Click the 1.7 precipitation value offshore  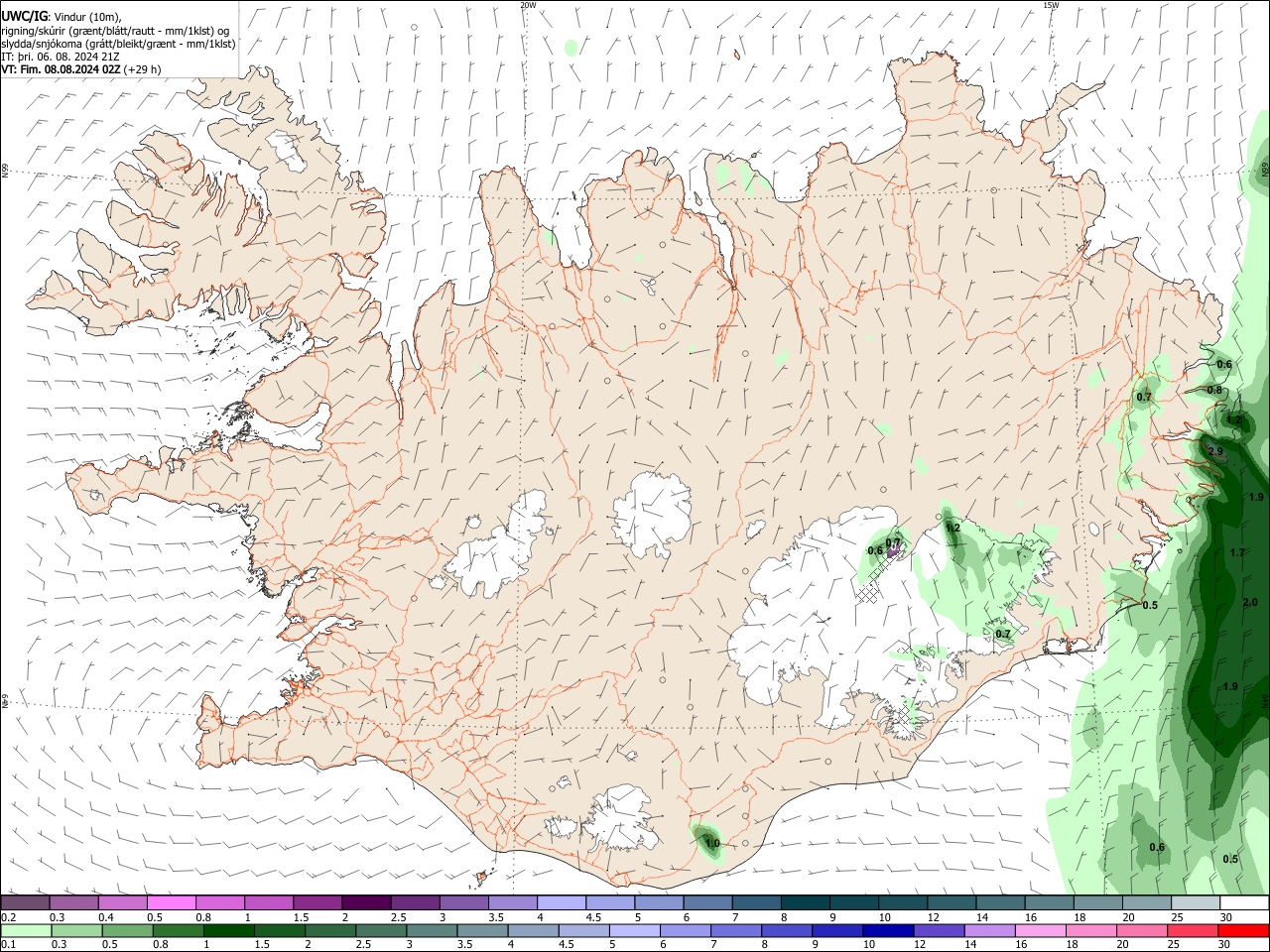click(1237, 552)
